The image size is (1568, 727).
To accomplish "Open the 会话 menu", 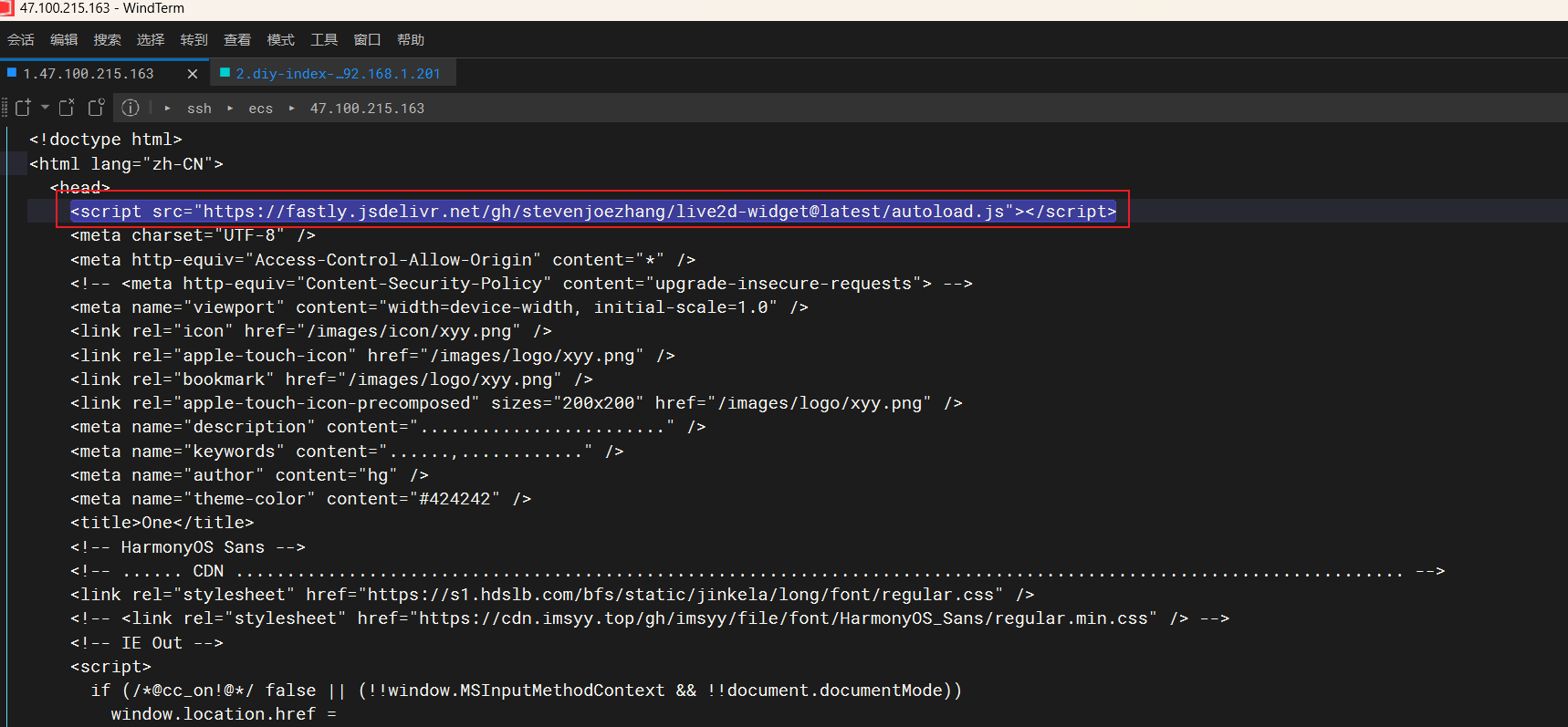I will click(x=21, y=40).
